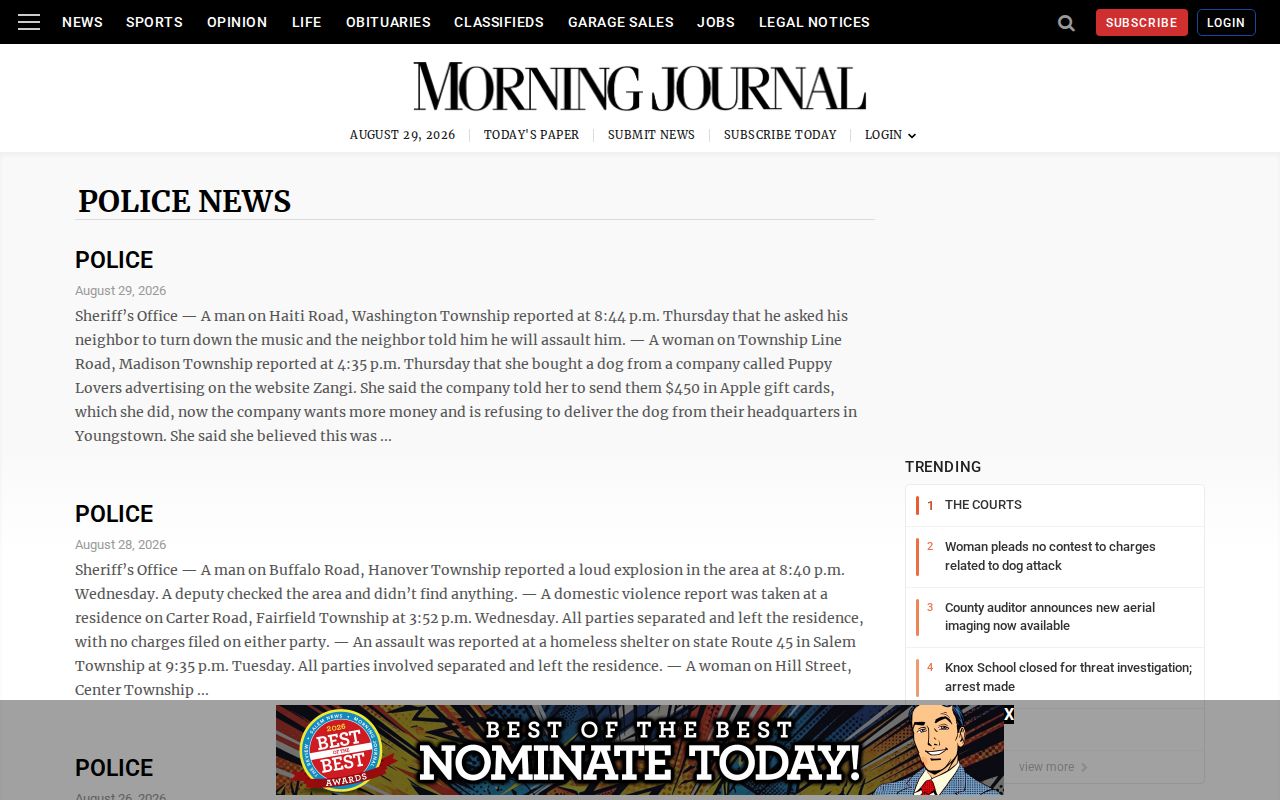The width and height of the screenshot is (1280, 800).
Task: Open Knox School threat investigation story
Action: (1068, 677)
